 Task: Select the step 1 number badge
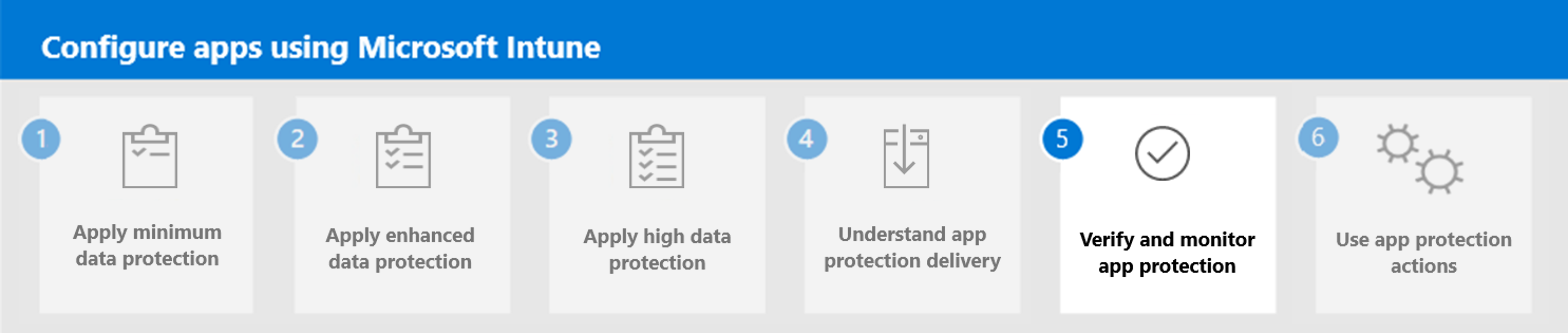pos(41,139)
